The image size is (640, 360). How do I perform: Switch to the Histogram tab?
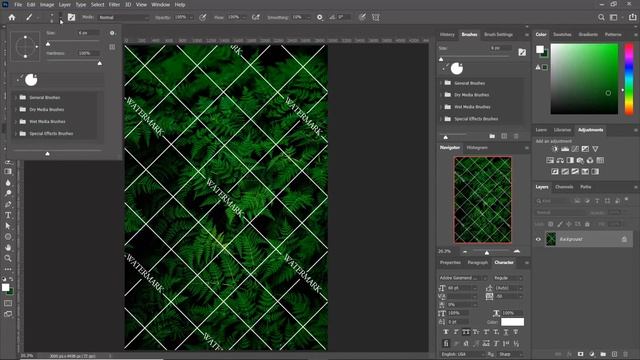point(477,148)
